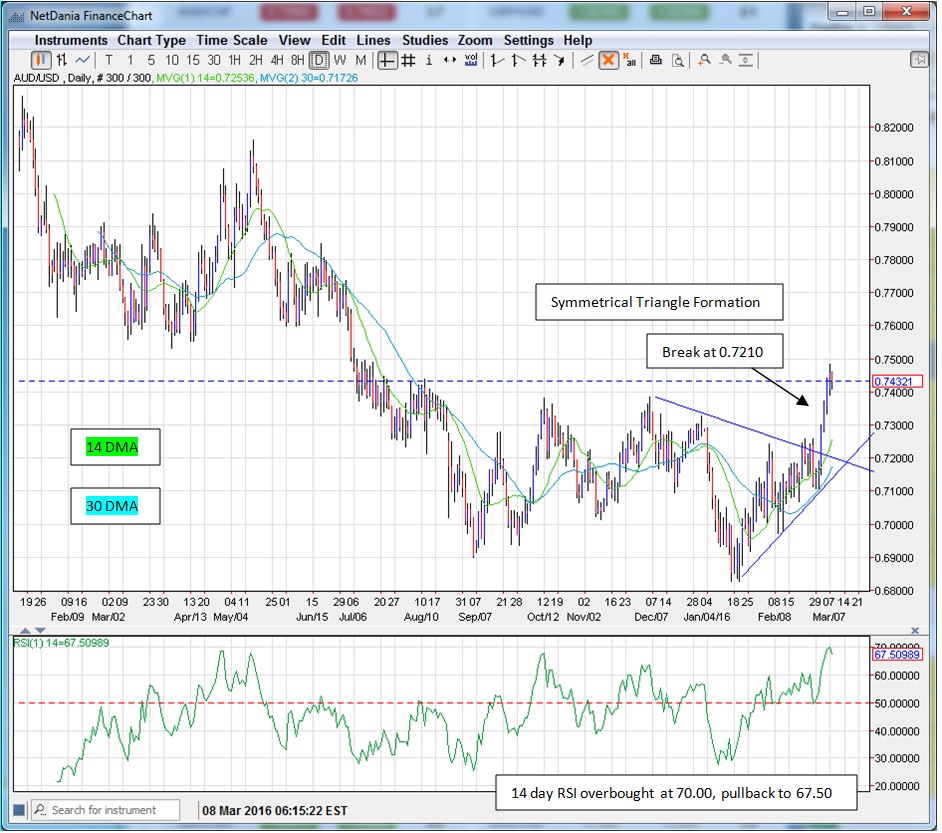
Task: Open the Edit menu
Action: point(333,40)
